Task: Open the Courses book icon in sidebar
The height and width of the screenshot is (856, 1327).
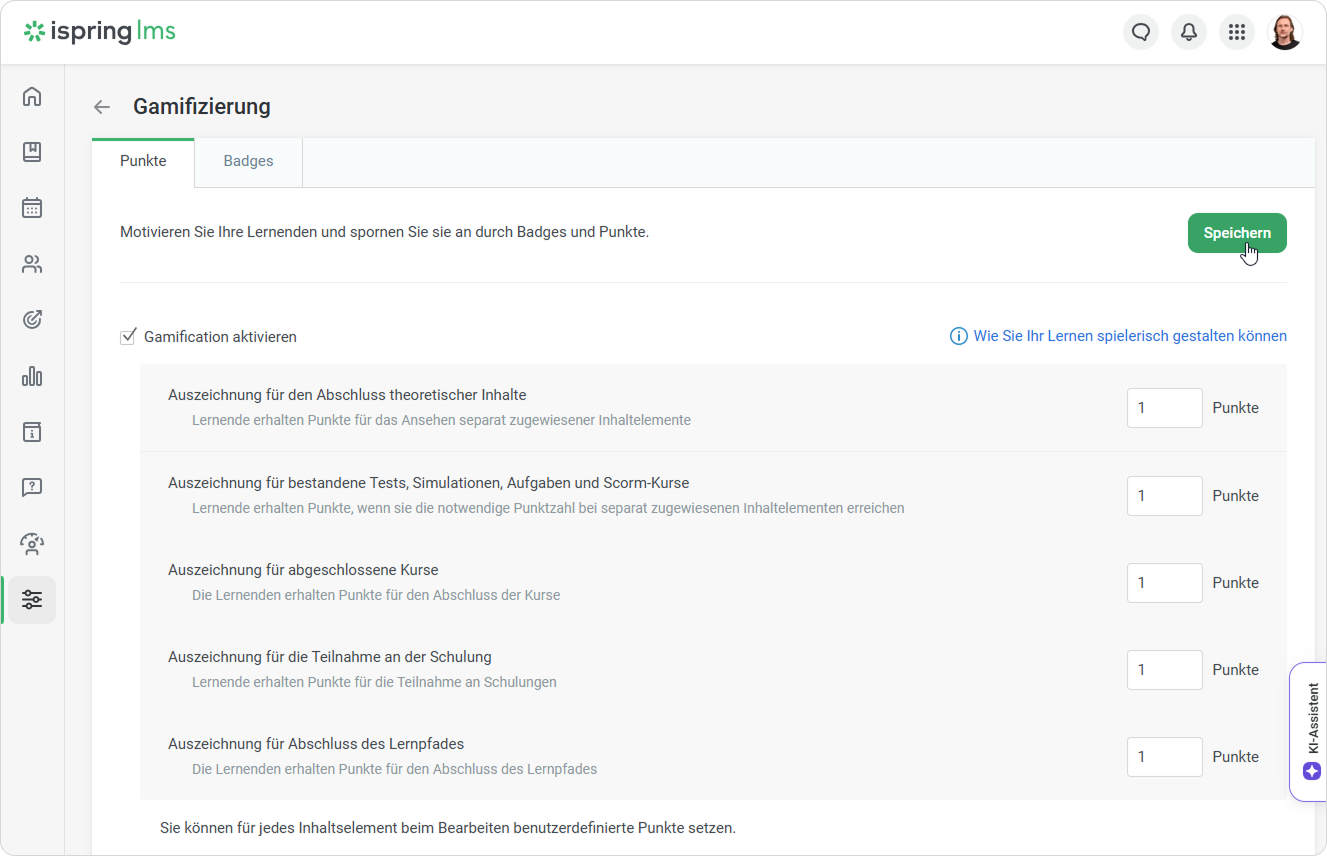Action: pos(32,152)
